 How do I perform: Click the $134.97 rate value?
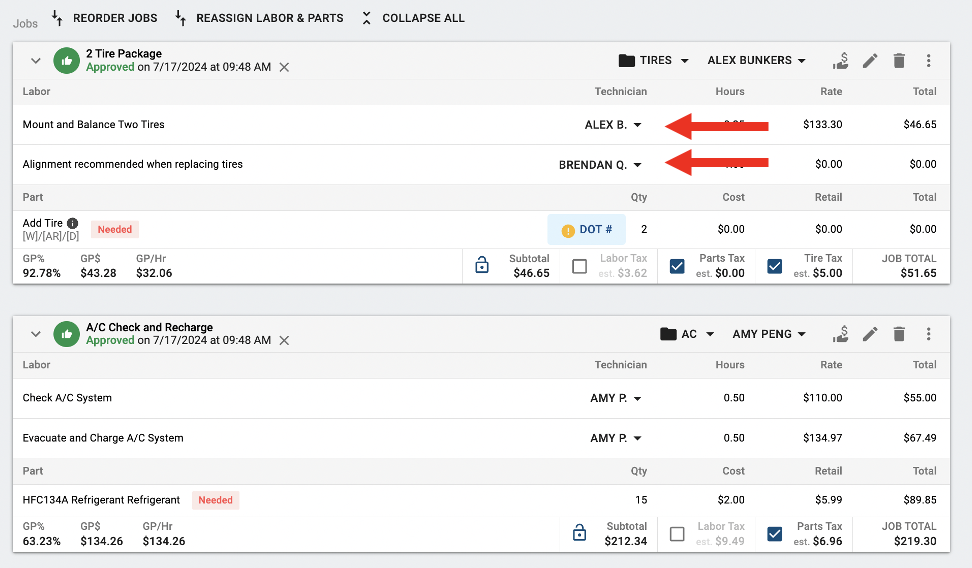point(823,438)
